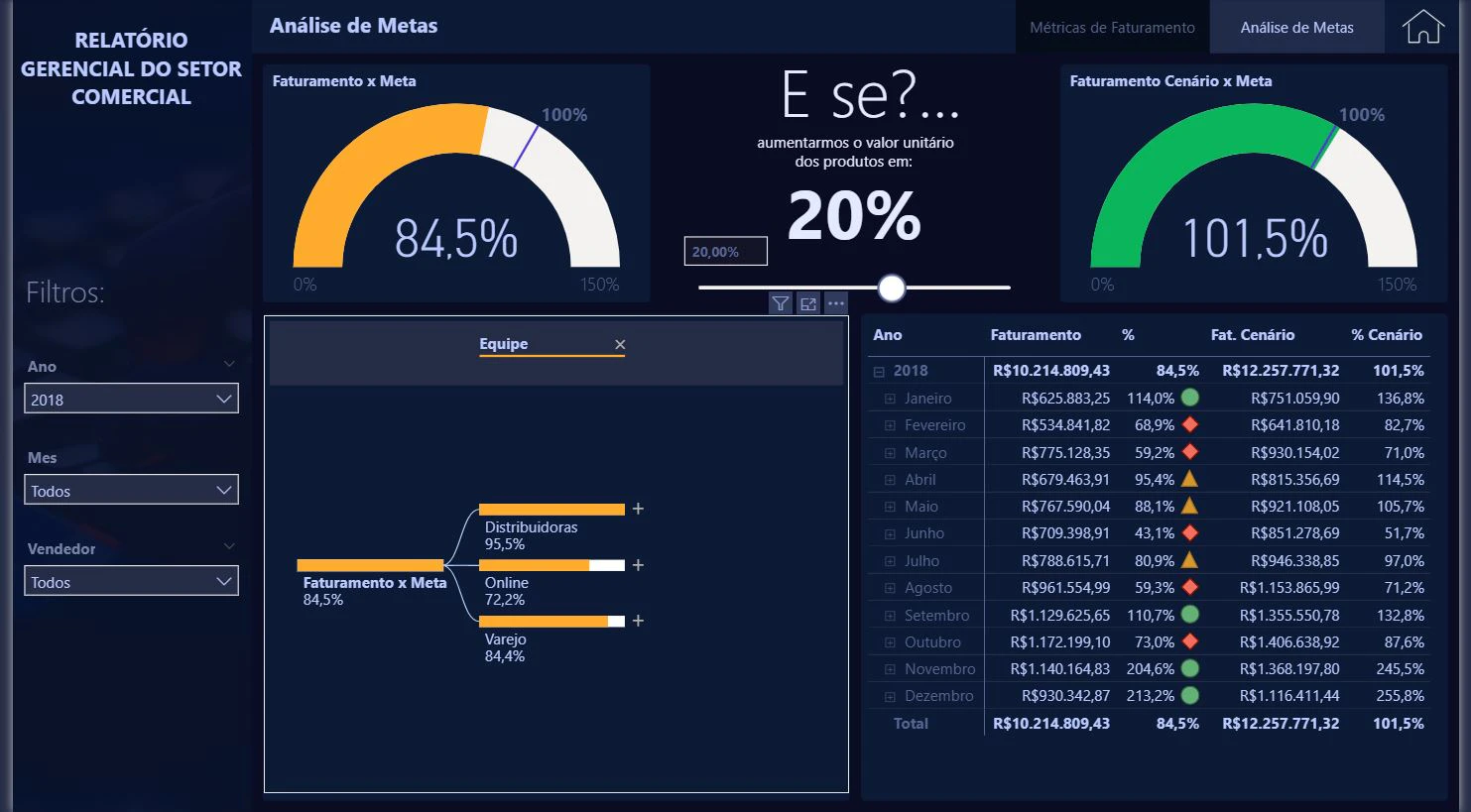The width and height of the screenshot is (1471, 812).
Task: Sort by the Faturamento column header
Action: 1036,335
